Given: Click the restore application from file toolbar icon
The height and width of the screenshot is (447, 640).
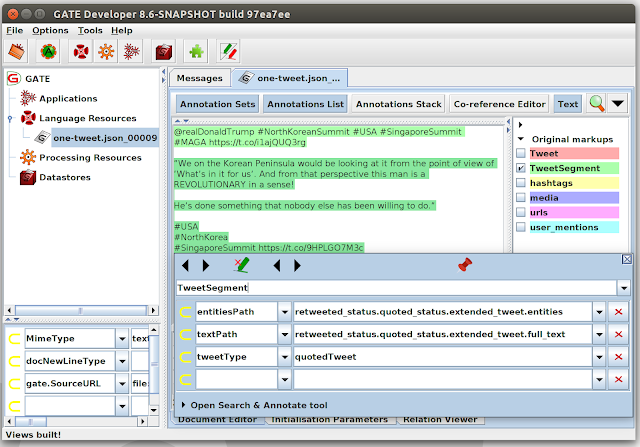Looking at the screenshot, I should [16, 51].
